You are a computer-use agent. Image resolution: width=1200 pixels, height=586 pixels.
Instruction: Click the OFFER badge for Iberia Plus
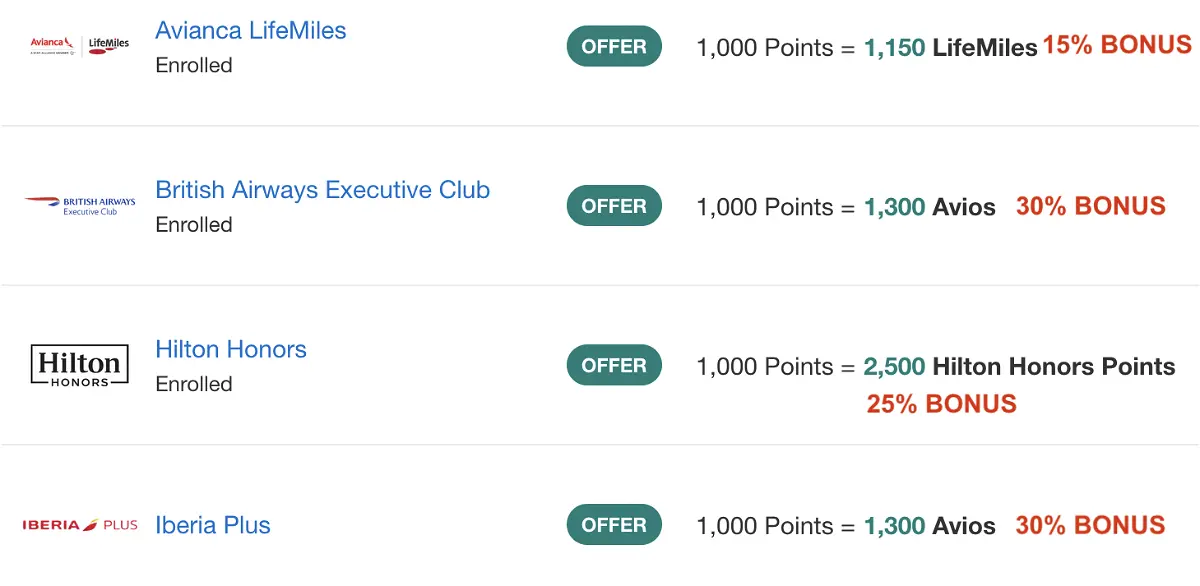pyautogui.click(x=614, y=525)
